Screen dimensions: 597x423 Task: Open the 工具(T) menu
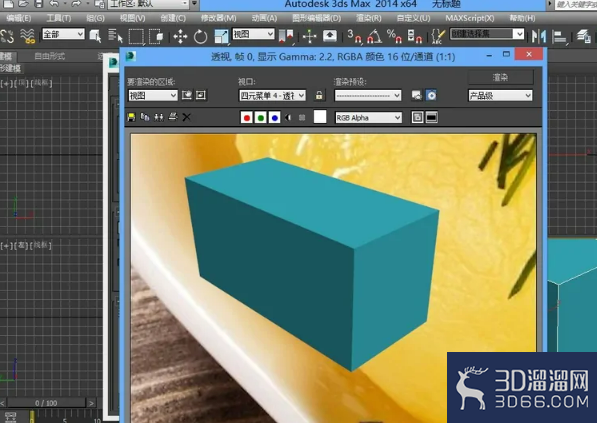59,18
